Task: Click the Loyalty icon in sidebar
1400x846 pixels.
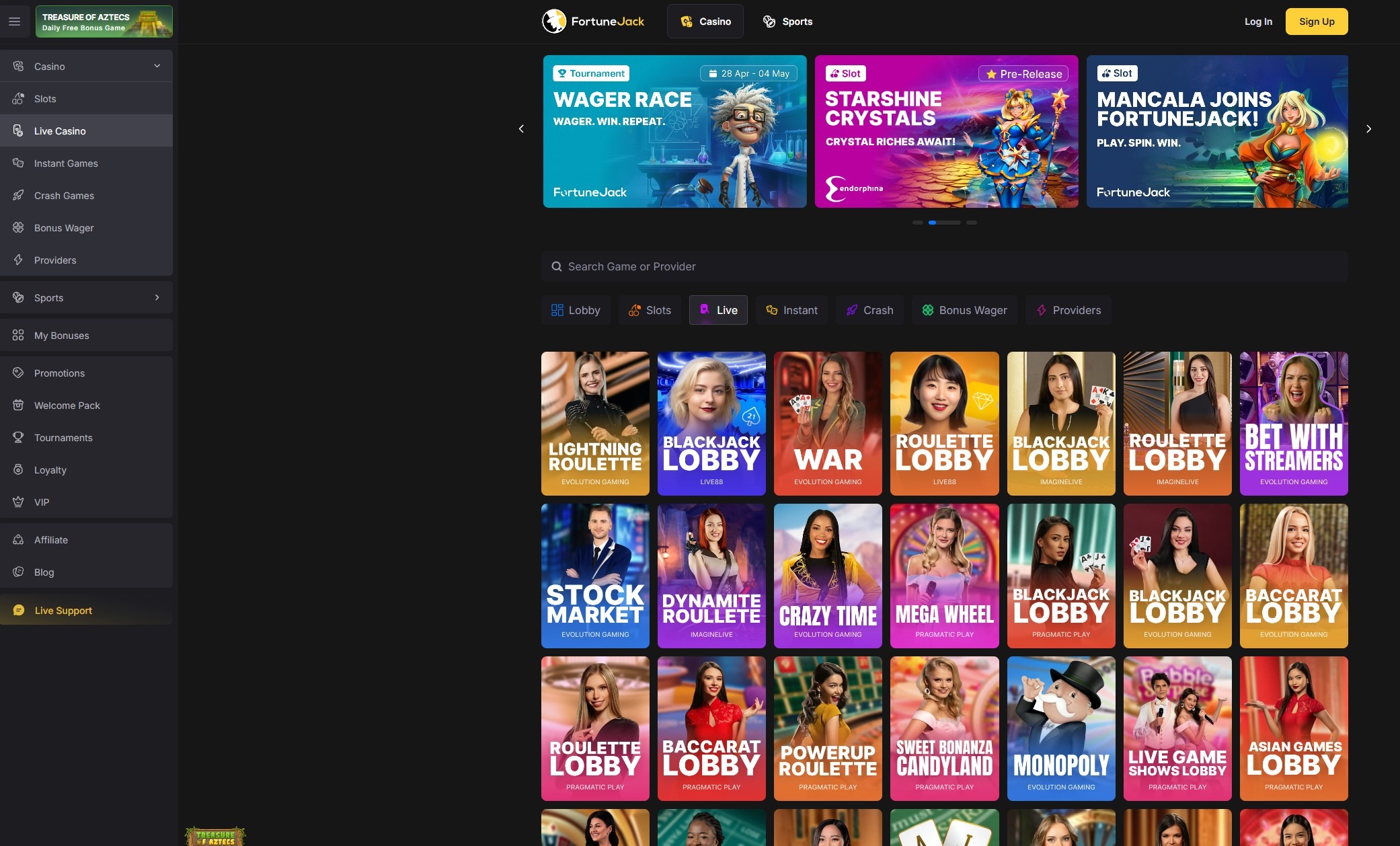Action: pos(18,470)
